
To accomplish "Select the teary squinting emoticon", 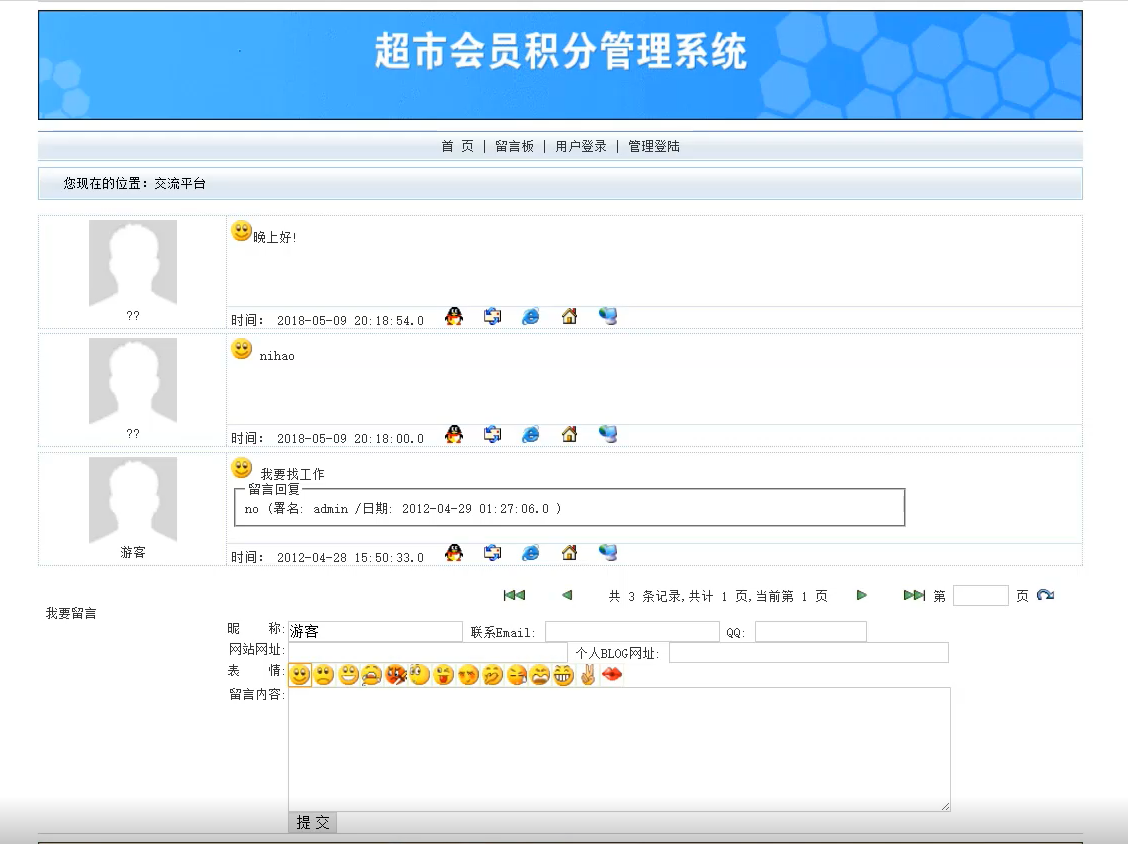I will [x=517, y=675].
